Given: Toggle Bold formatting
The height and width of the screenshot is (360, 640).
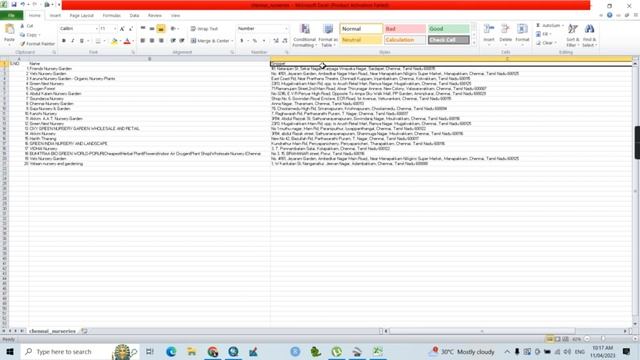Looking at the screenshot, I should point(64,41).
